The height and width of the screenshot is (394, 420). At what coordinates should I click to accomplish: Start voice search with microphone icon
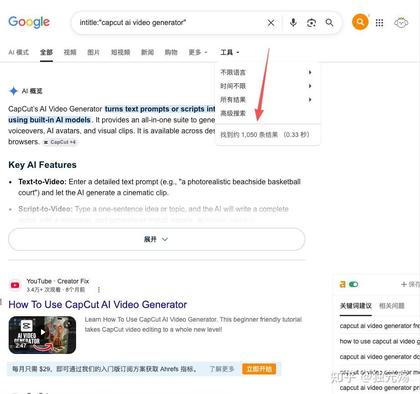pos(293,23)
